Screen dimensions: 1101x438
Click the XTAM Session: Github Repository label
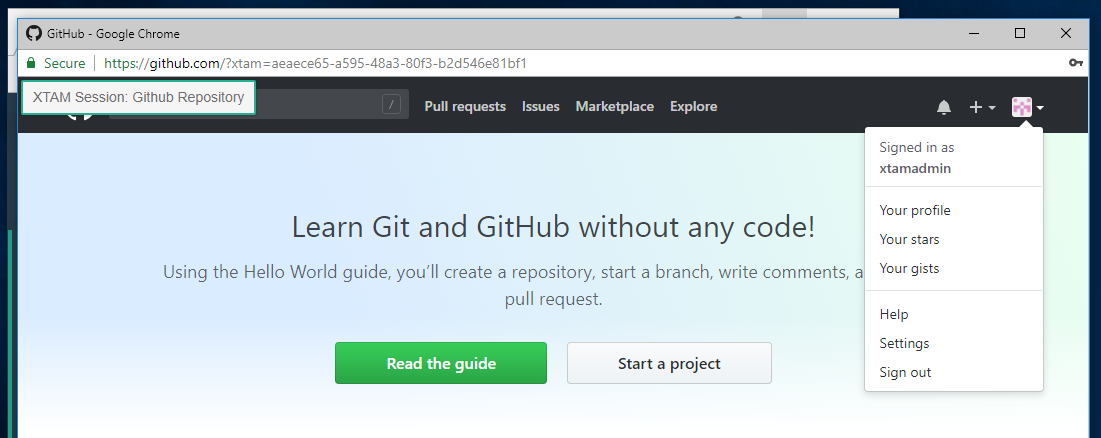139,98
